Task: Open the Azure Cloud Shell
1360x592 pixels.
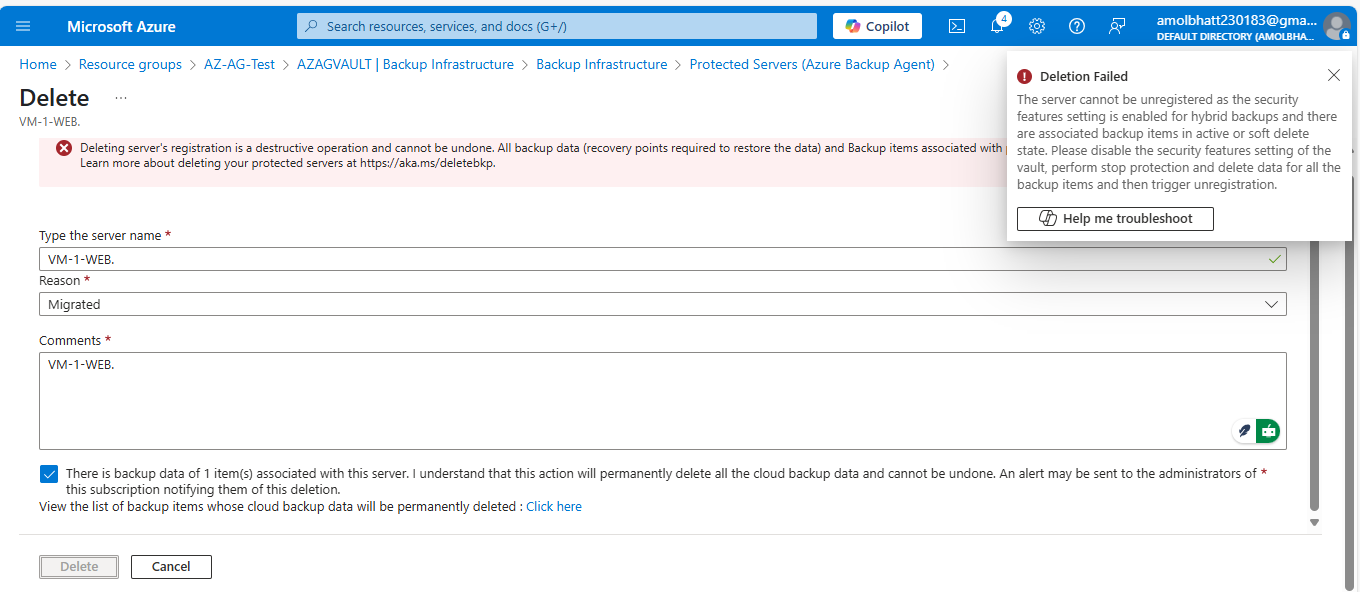Action: coord(956,26)
